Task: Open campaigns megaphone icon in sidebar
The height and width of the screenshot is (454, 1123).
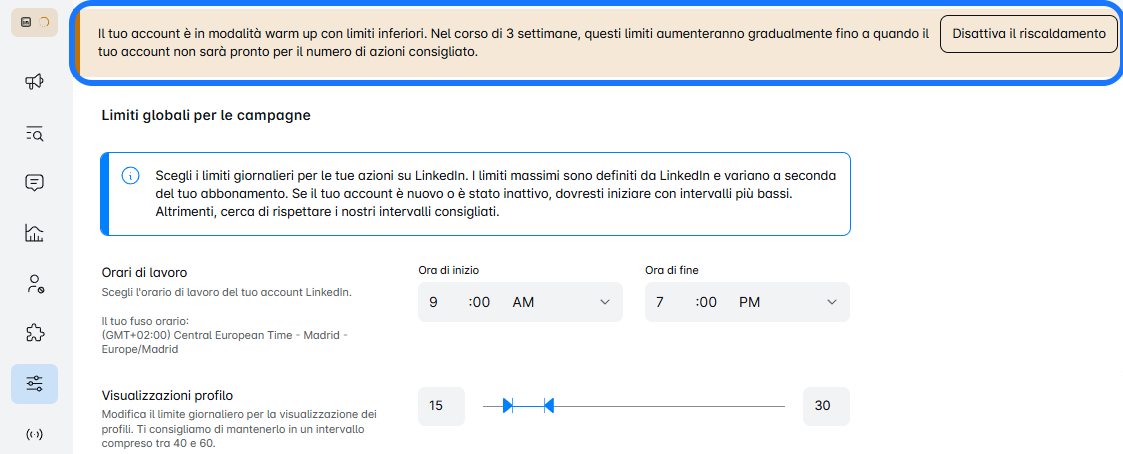Action: (34, 83)
